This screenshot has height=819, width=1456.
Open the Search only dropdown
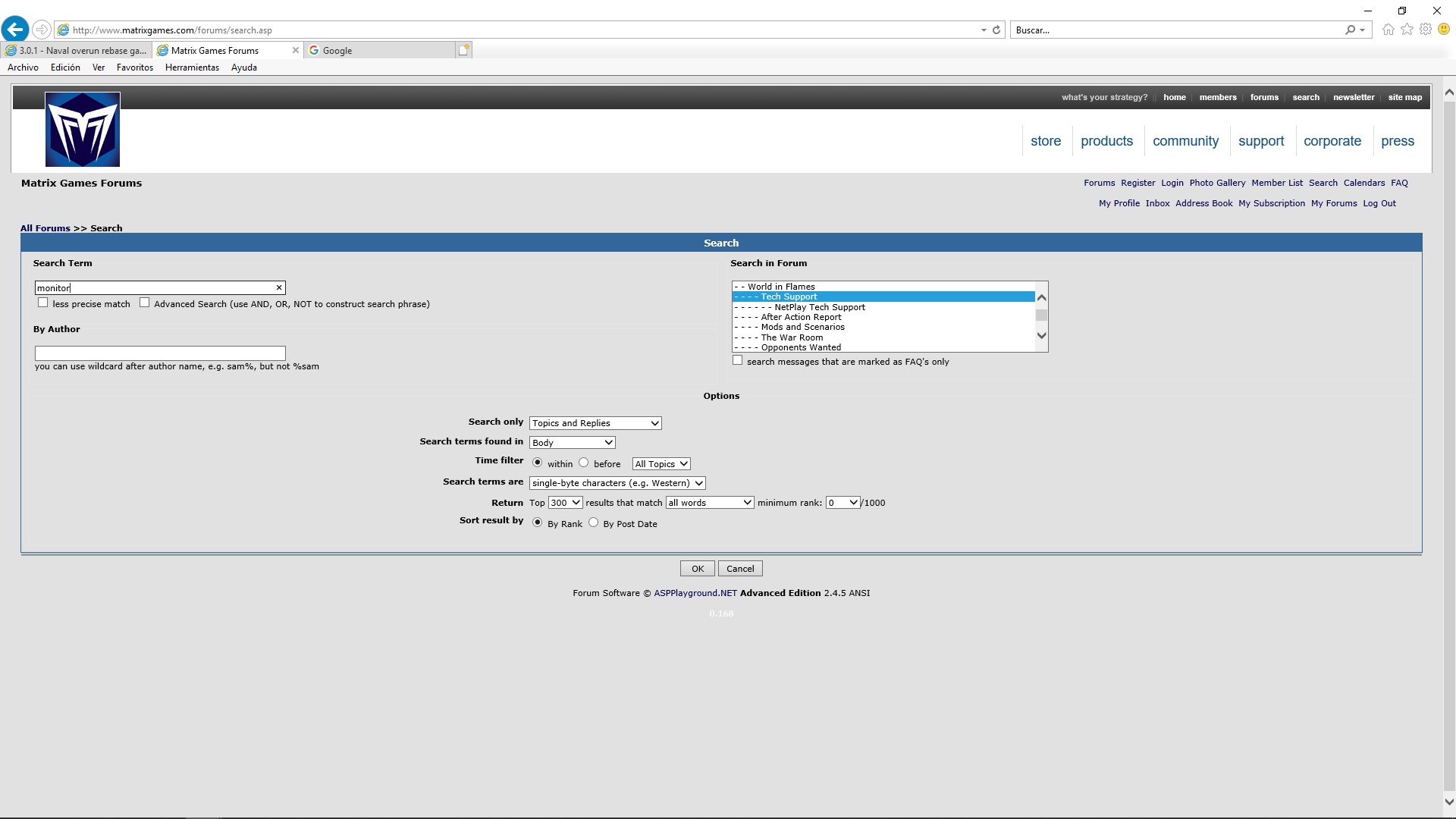click(x=595, y=423)
